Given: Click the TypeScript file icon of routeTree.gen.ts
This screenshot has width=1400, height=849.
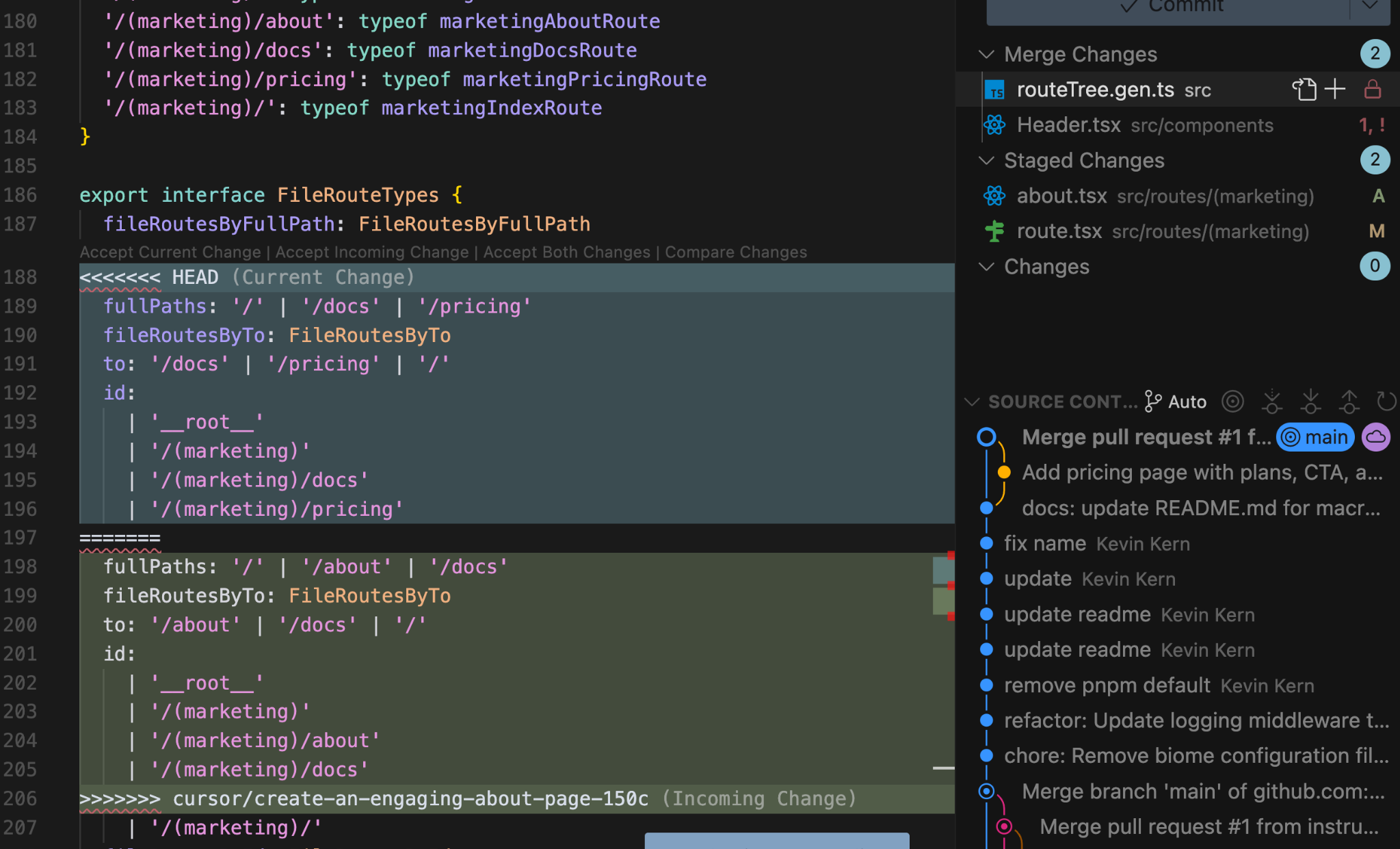Looking at the screenshot, I should coord(994,90).
